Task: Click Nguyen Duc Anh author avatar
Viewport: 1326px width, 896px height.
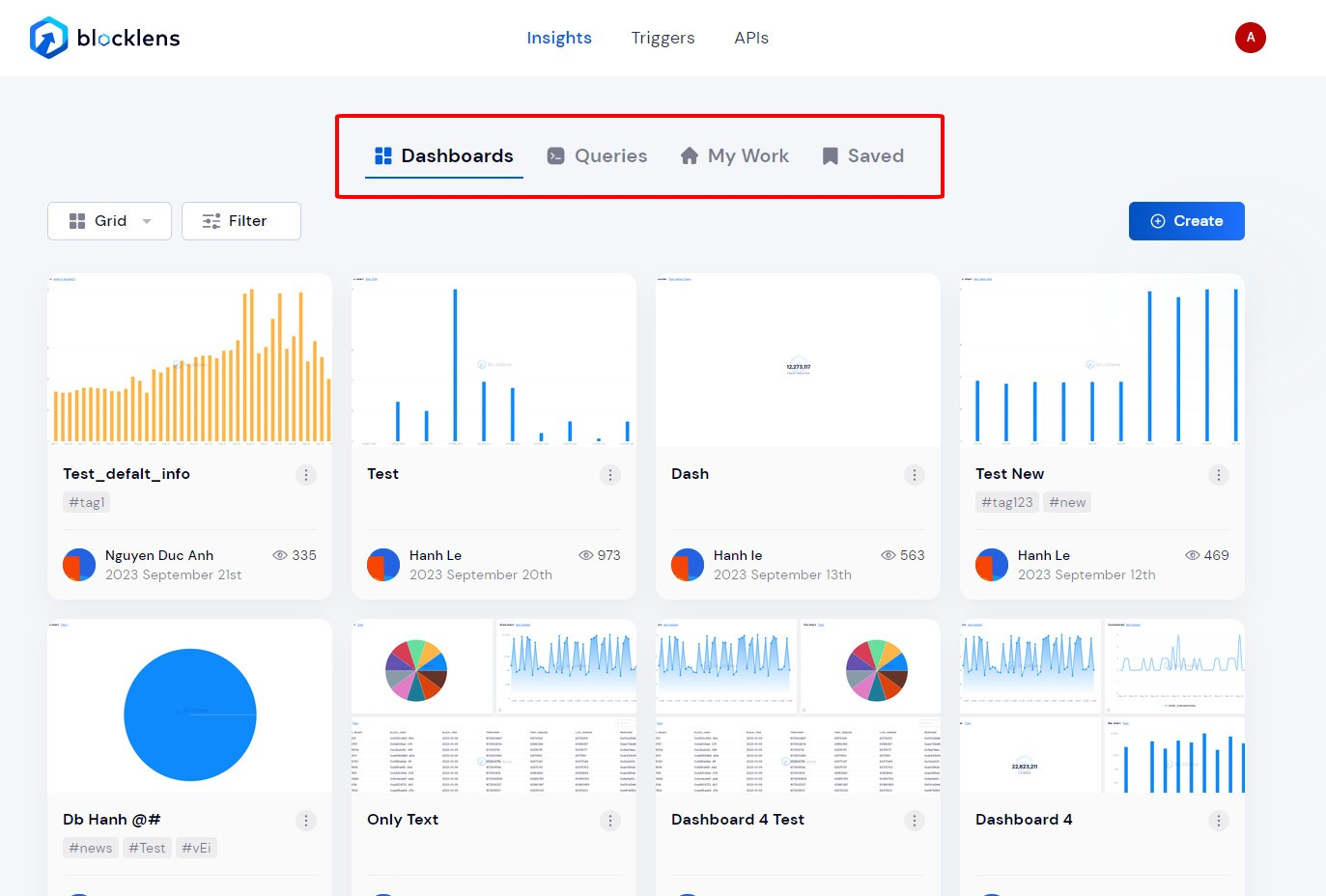Action: point(79,565)
